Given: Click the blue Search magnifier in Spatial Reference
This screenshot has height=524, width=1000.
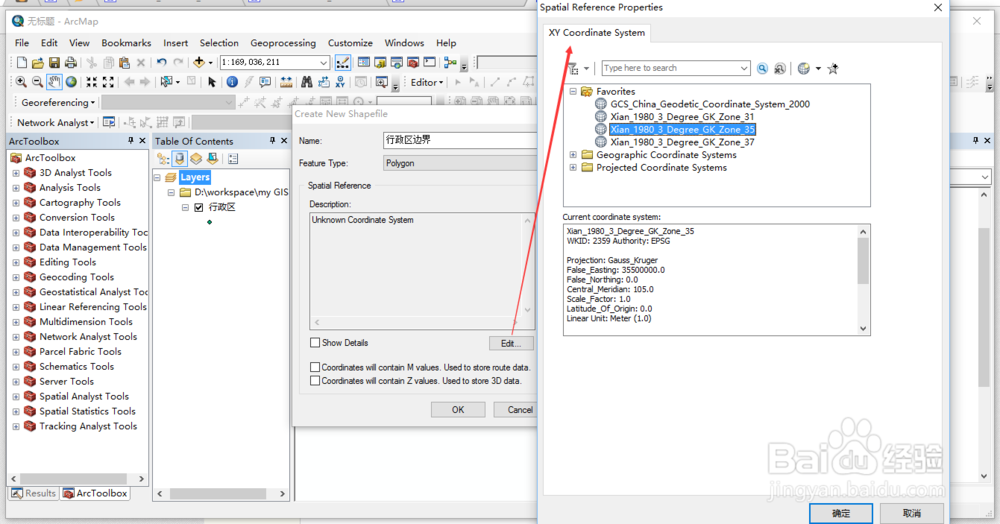Looking at the screenshot, I should click(x=763, y=69).
